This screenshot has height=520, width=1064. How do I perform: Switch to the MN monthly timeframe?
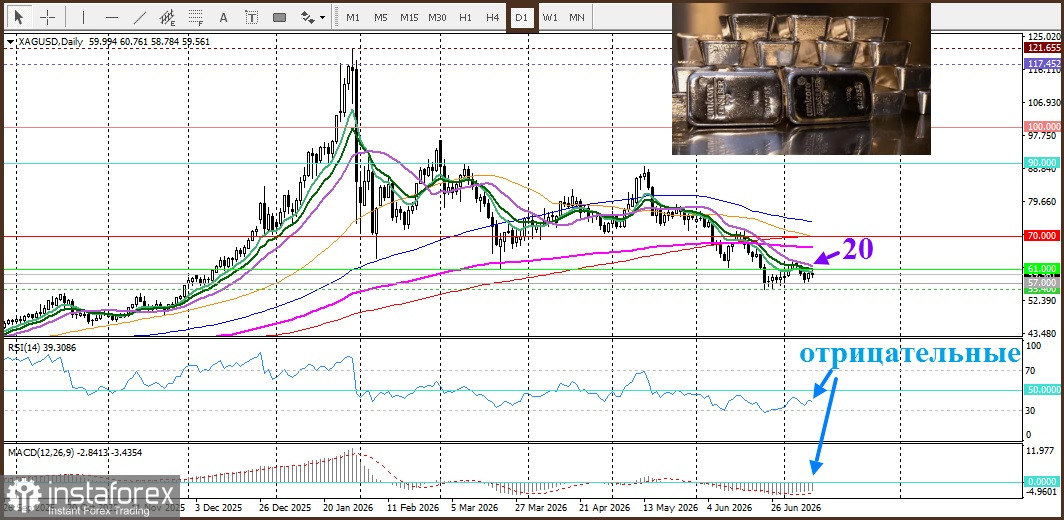(577, 17)
